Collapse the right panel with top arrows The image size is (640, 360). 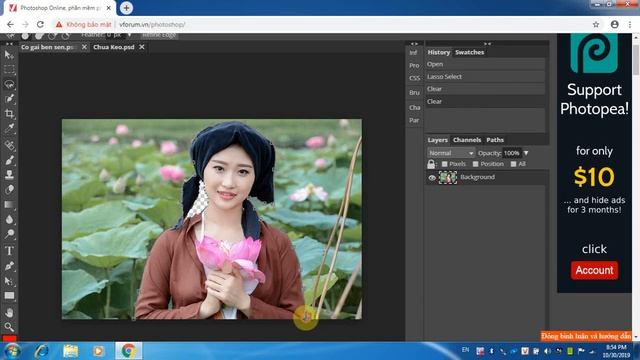[487, 43]
